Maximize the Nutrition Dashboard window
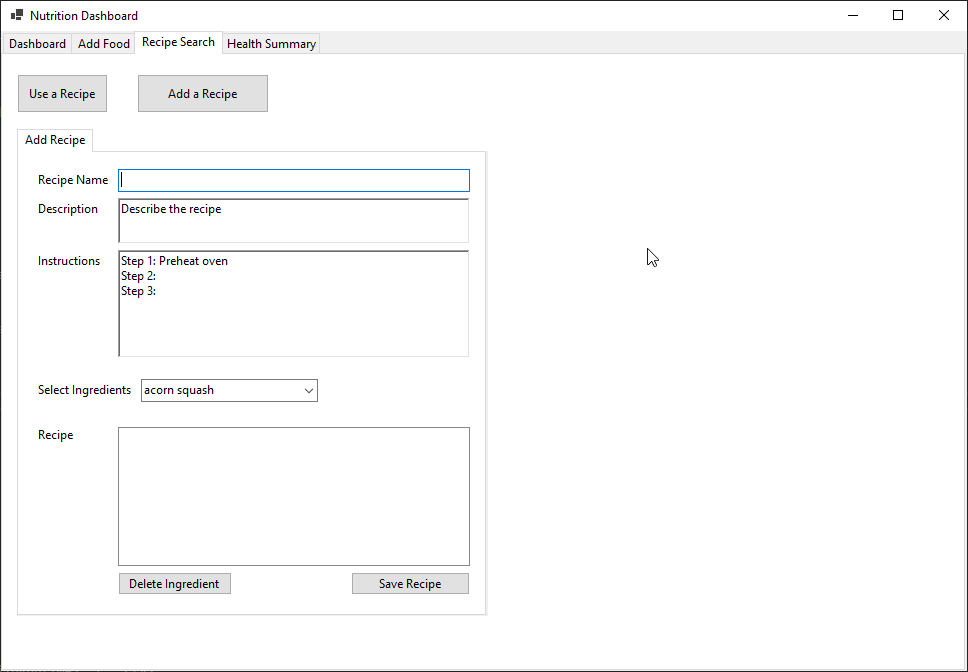968x672 pixels. coord(898,16)
